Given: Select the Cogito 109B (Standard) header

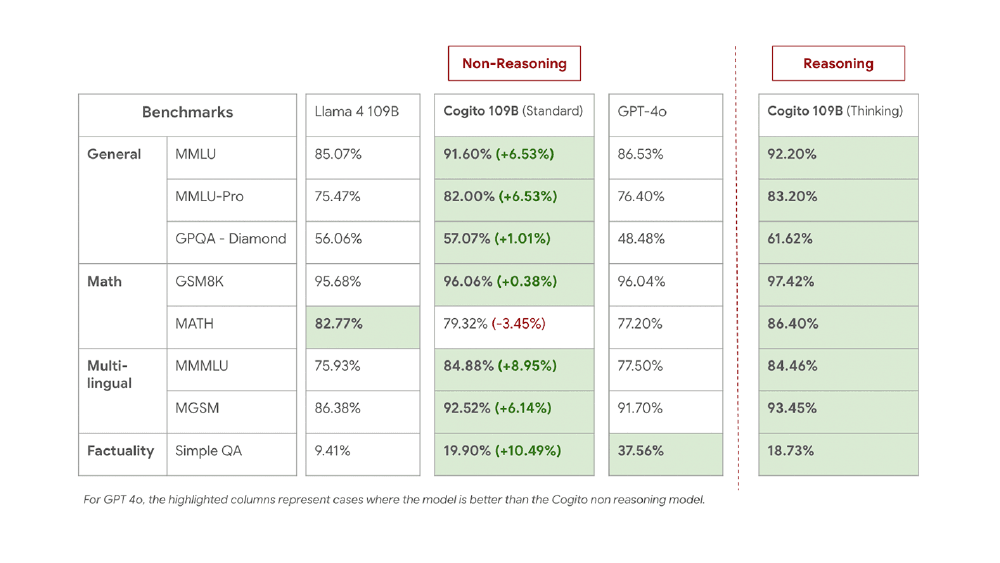Looking at the screenshot, I should (514, 112).
